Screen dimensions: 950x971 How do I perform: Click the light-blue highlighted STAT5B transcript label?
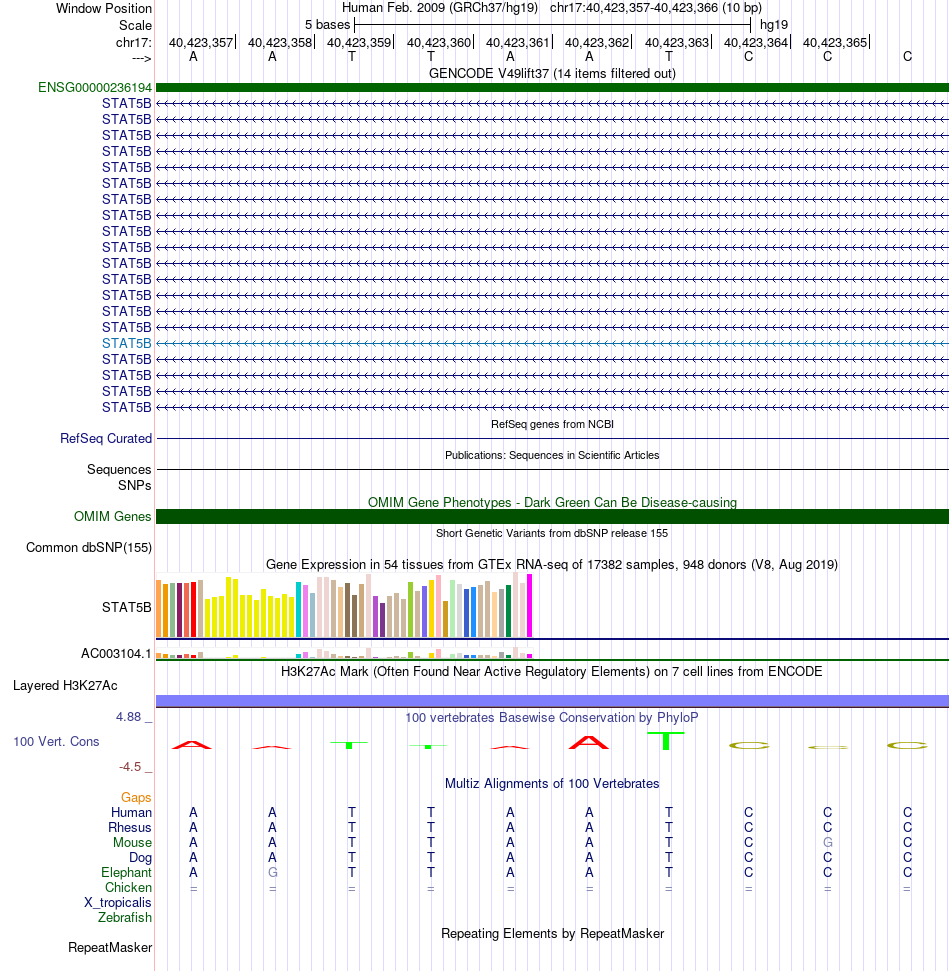126,343
